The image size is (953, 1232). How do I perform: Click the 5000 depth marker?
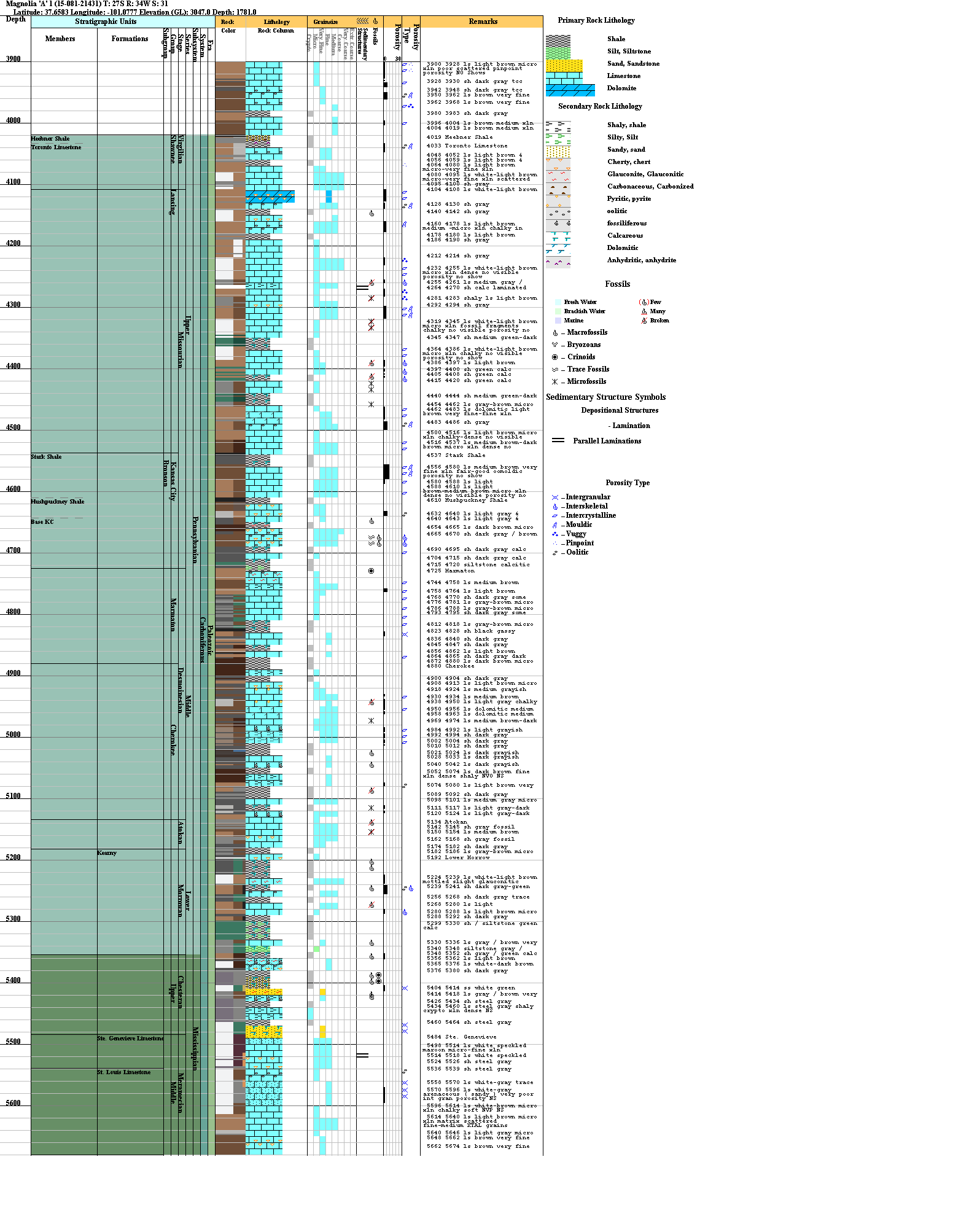(13, 735)
